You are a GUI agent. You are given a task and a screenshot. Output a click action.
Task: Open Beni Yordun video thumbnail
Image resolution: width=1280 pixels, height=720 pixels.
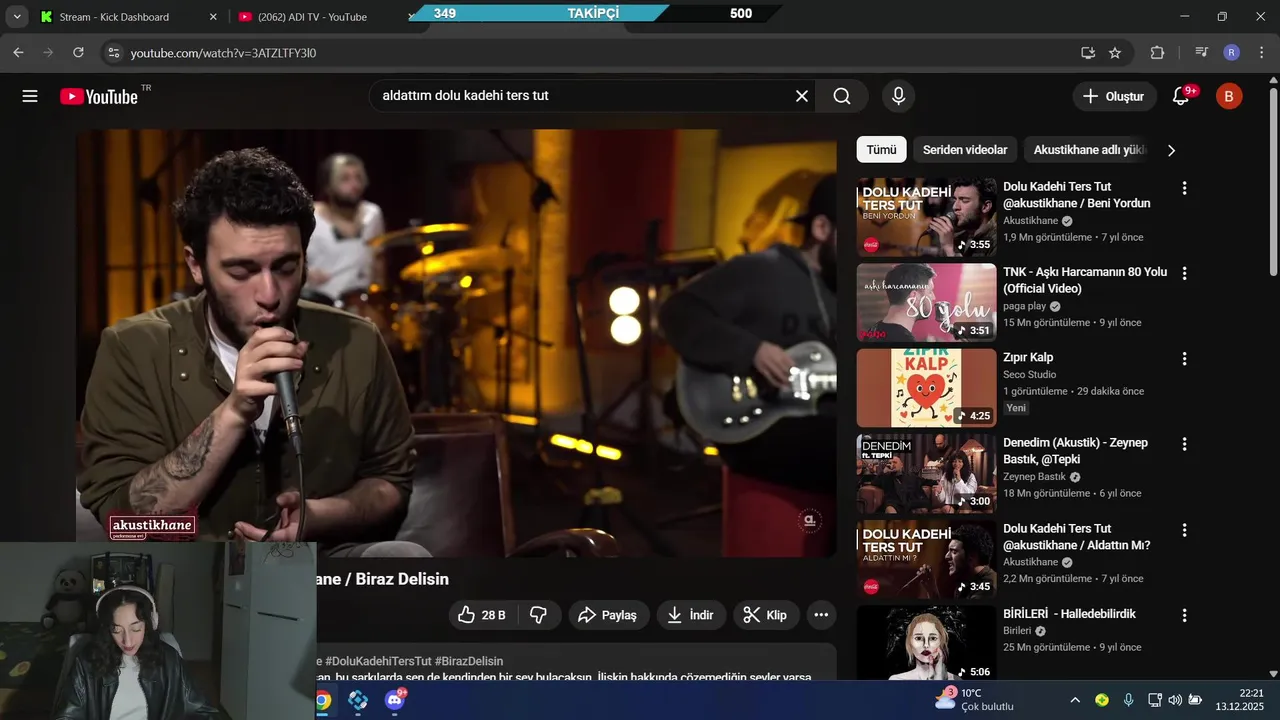pyautogui.click(x=926, y=217)
